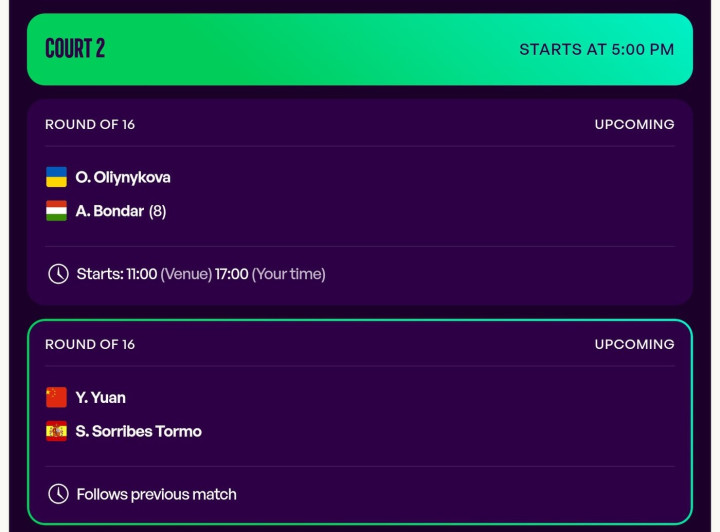Open O. Oliynykova player name
The height and width of the screenshot is (532, 720).
coord(123,177)
